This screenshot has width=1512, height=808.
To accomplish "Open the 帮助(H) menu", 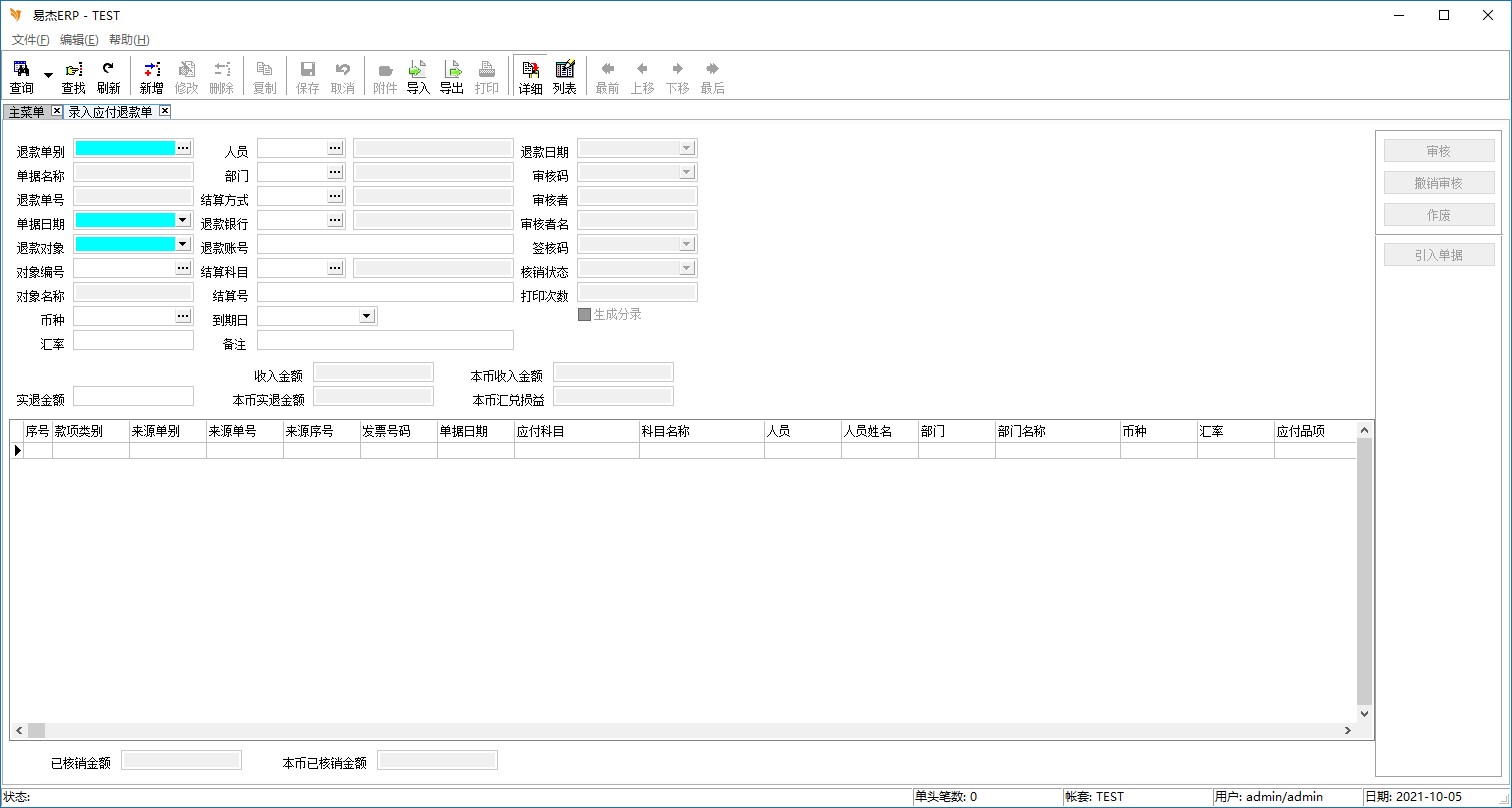I will [129, 40].
